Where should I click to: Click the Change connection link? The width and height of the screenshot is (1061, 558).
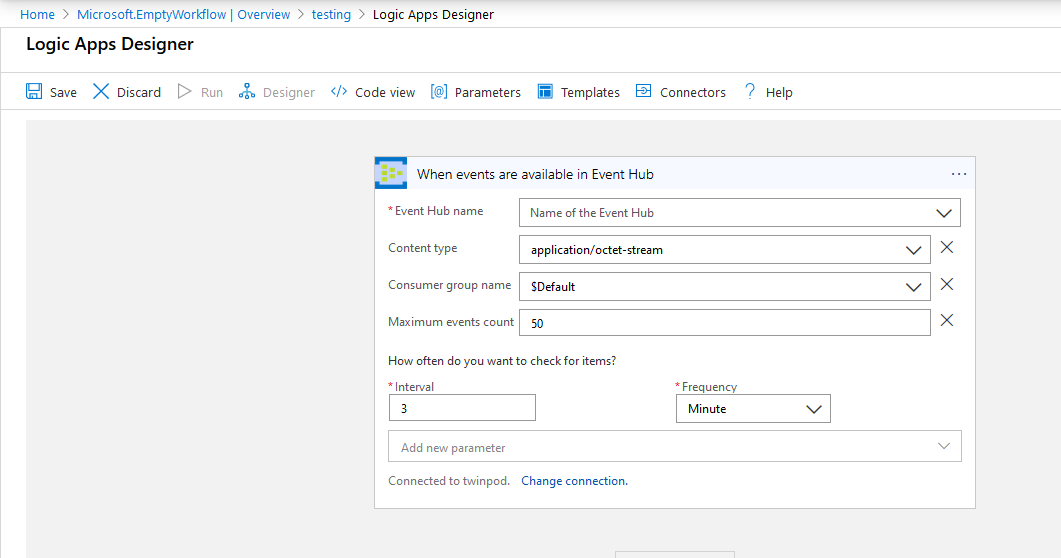coord(574,481)
